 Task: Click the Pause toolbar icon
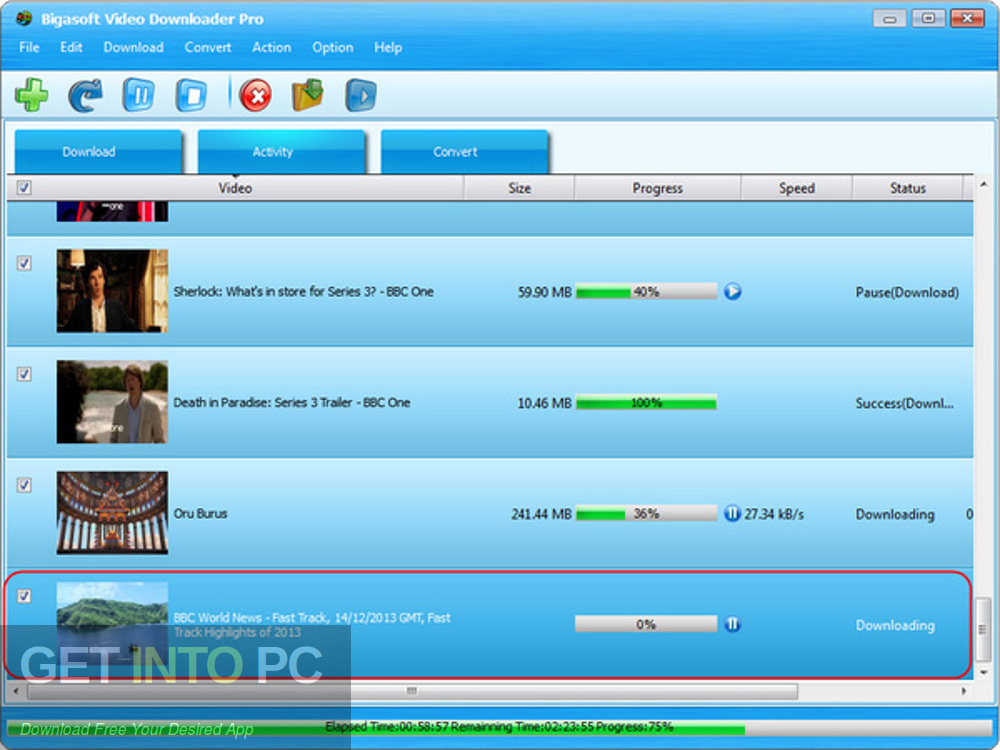139,96
